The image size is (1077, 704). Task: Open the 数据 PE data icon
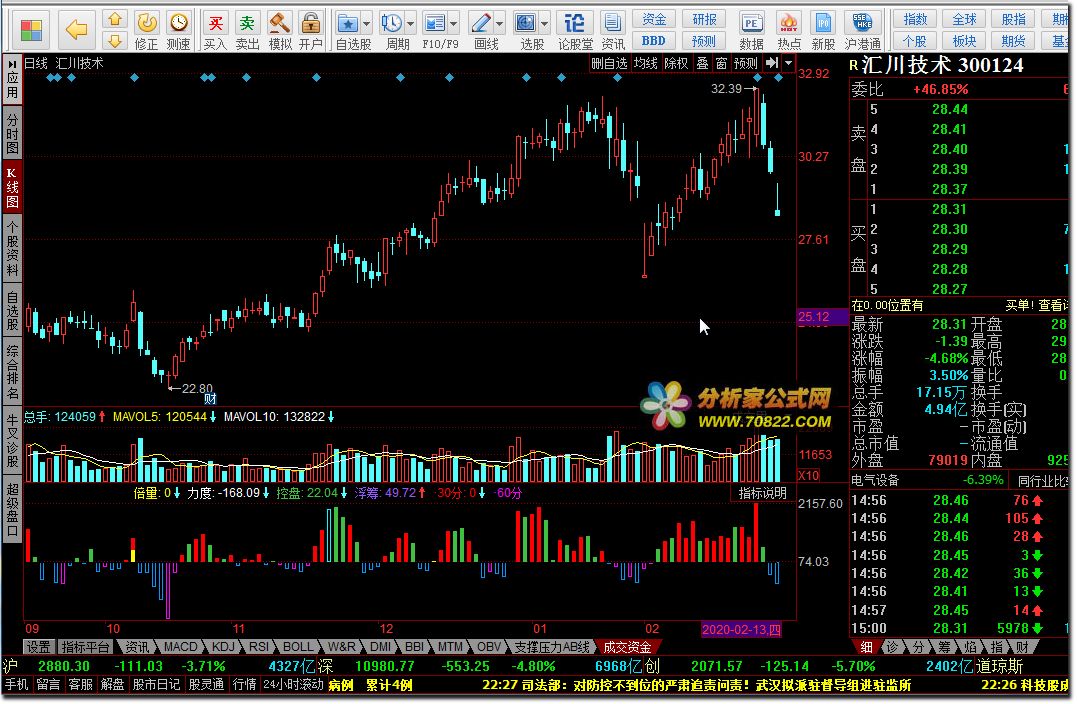point(751,24)
